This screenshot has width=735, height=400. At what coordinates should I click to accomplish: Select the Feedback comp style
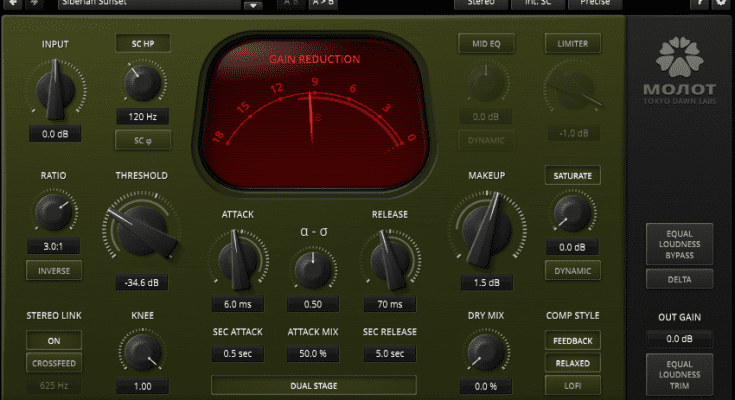click(572, 341)
